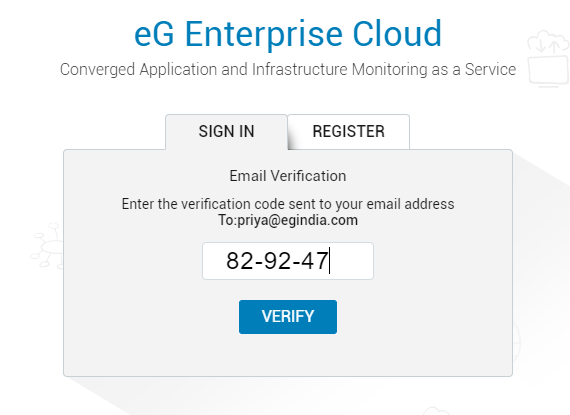Click the eG text in the logo heading

click(x=154, y=34)
